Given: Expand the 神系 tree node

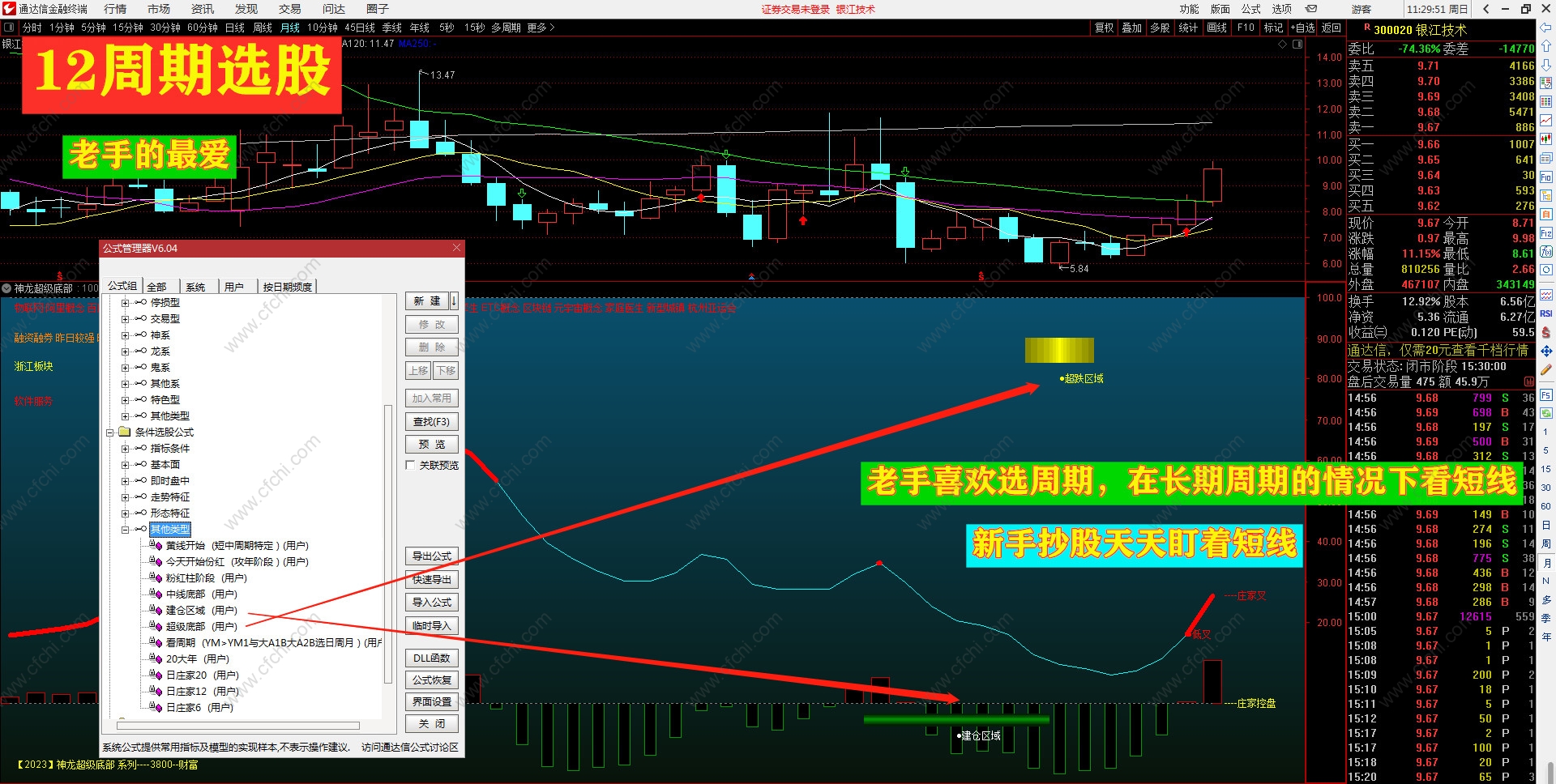Looking at the screenshot, I should (125, 335).
